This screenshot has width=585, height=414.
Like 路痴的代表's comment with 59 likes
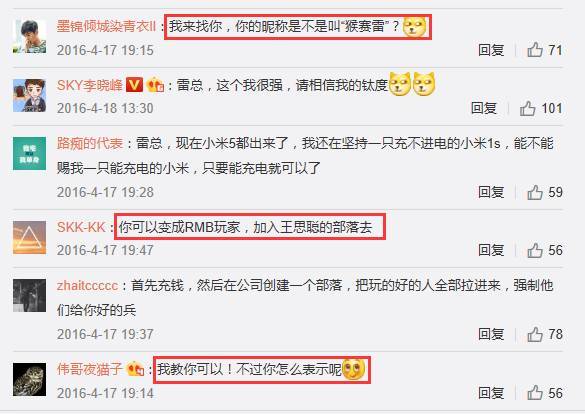click(535, 192)
